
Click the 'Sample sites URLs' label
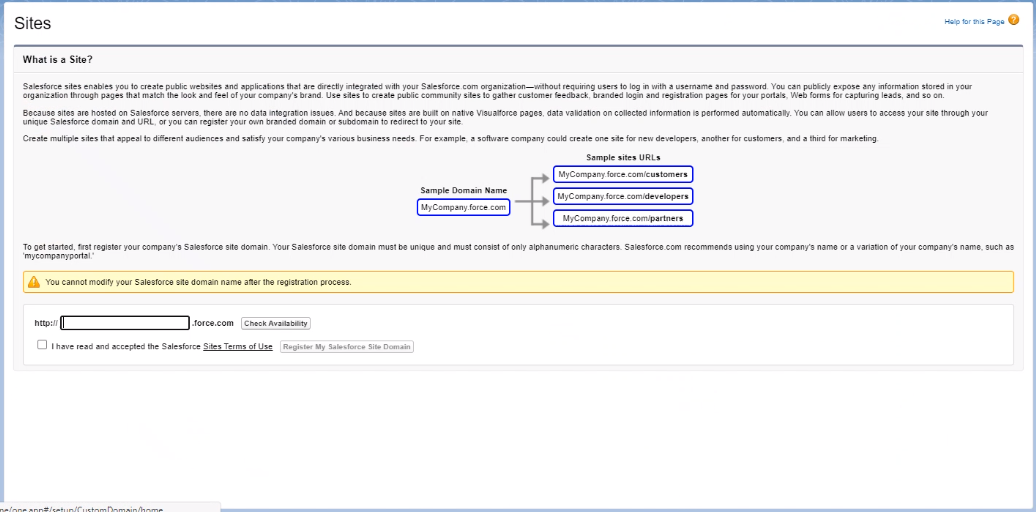point(623,157)
